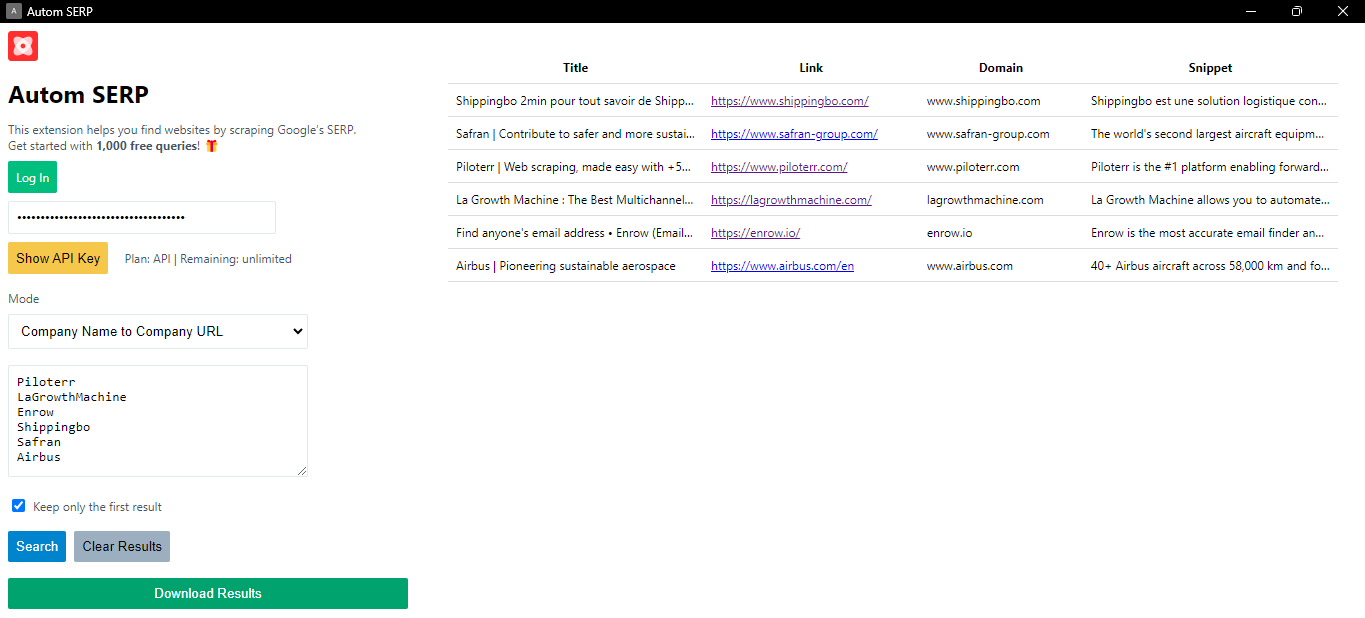Click the Title column header
The height and width of the screenshot is (618, 1365).
coord(576,68)
